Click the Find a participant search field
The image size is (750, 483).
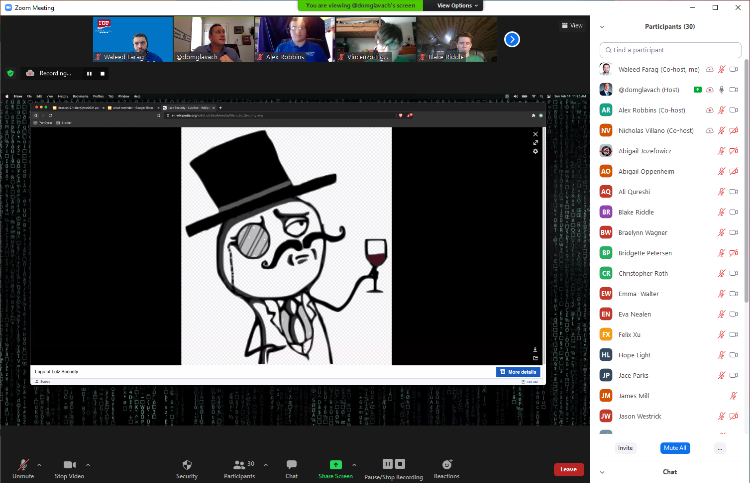point(670,50)
